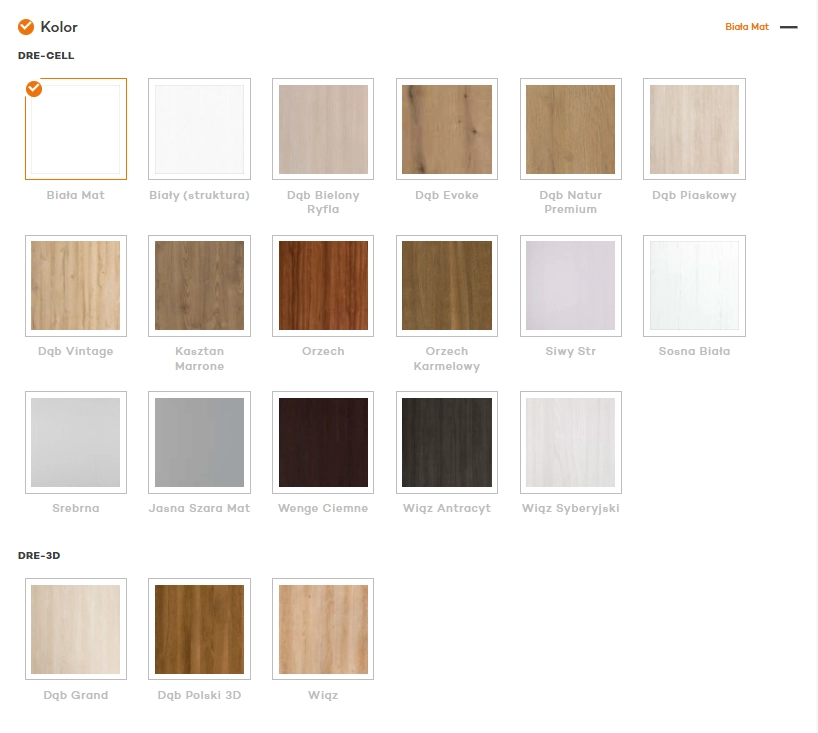Select the Biała Mat color swatch
Viewport: 818px width, 733px height.
tap(76, 129)
